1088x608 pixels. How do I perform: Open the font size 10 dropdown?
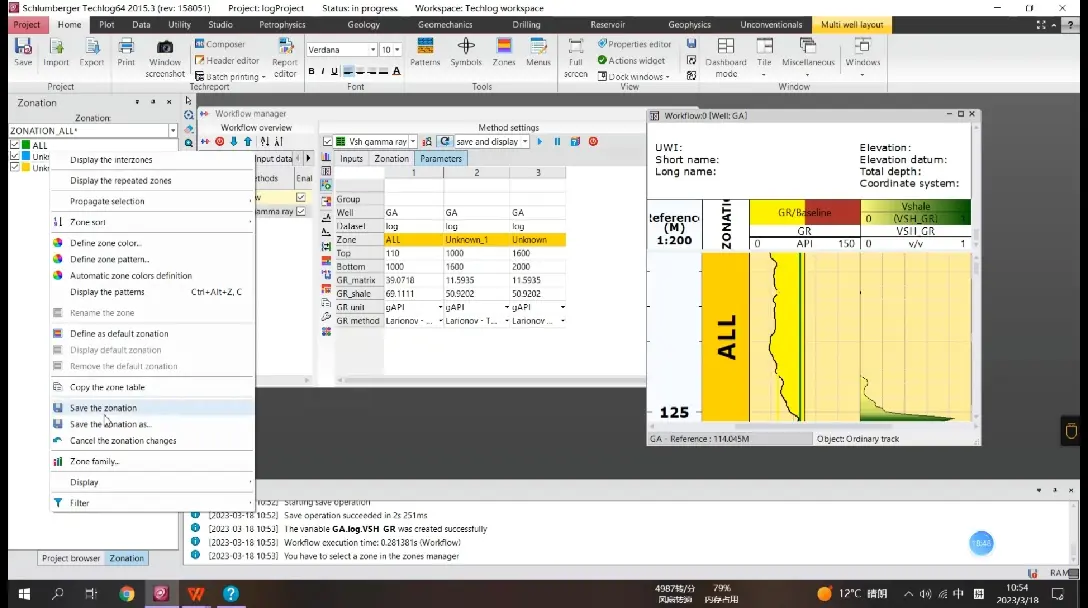click(x=397, y=50)
